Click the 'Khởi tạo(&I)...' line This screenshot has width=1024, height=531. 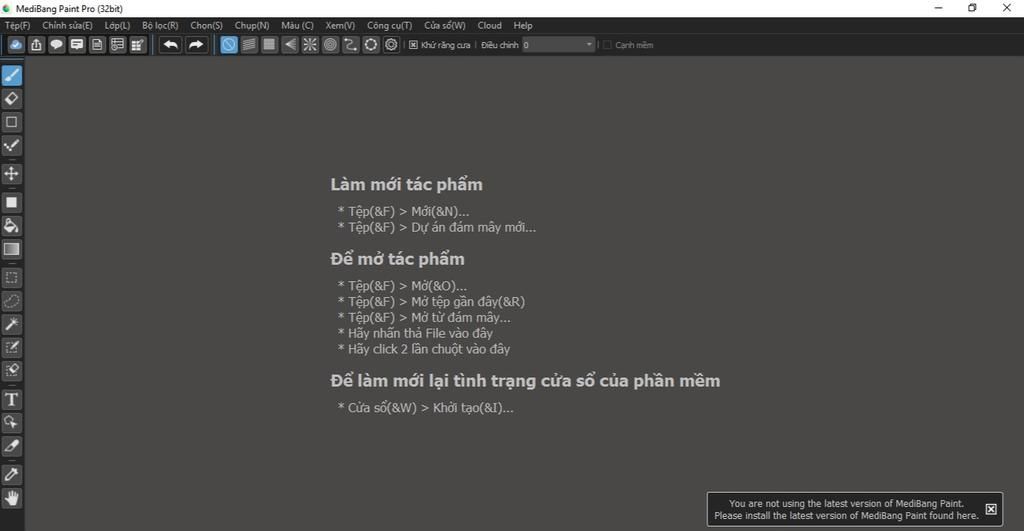pyautogui.click(x=473, y=408)
